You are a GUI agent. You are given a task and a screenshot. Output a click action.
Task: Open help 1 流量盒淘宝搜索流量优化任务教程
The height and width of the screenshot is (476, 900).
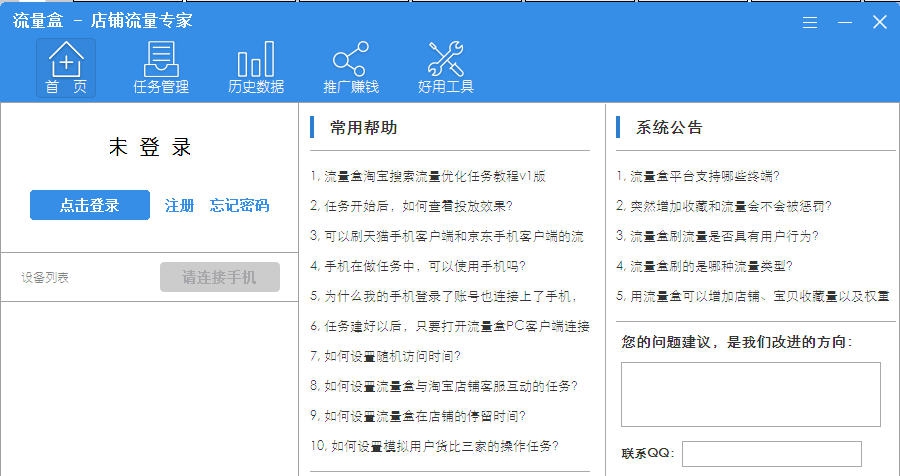point(428,176)
